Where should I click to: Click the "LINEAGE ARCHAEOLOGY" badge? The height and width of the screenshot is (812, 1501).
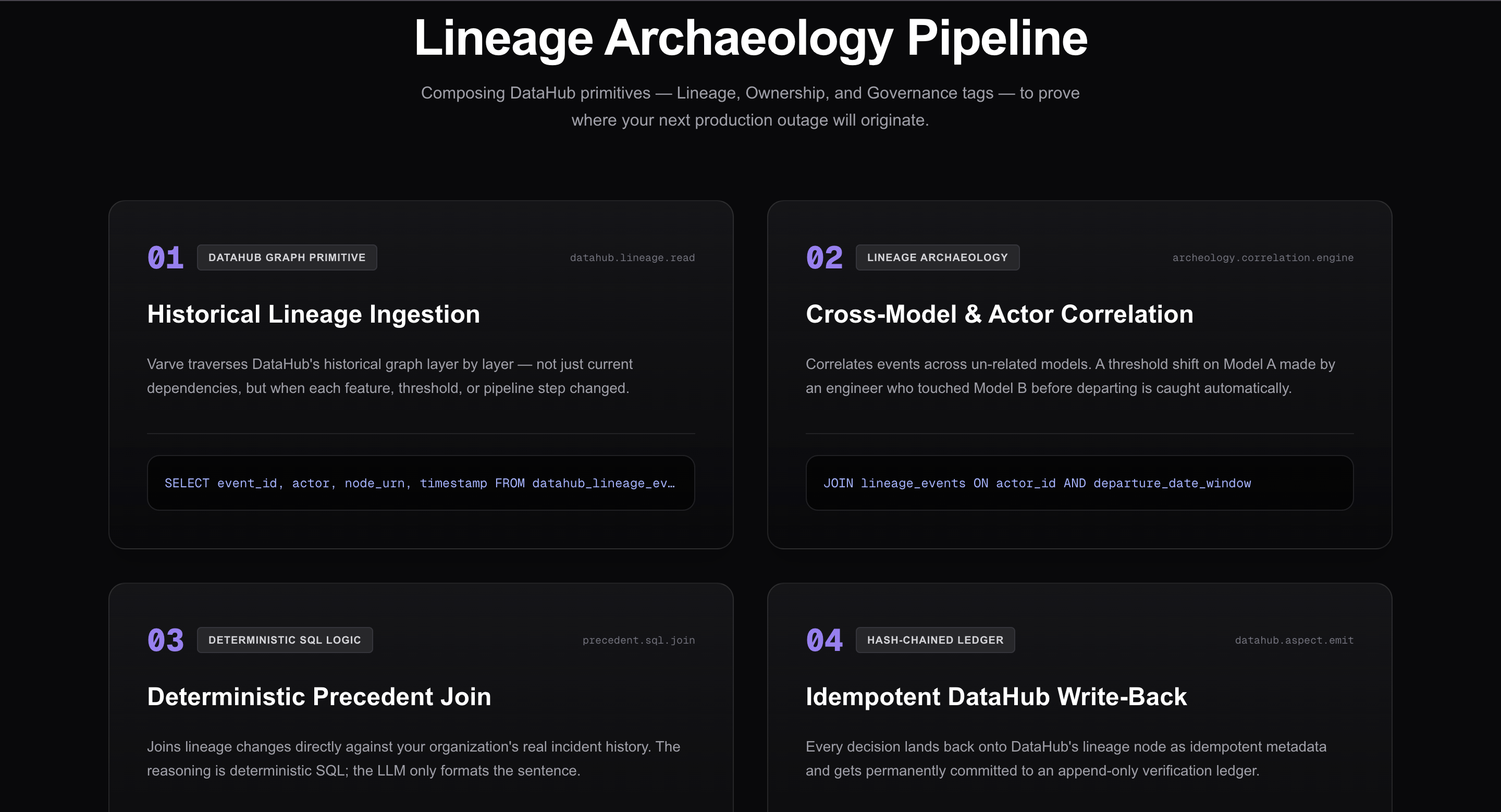coord(937,257)
